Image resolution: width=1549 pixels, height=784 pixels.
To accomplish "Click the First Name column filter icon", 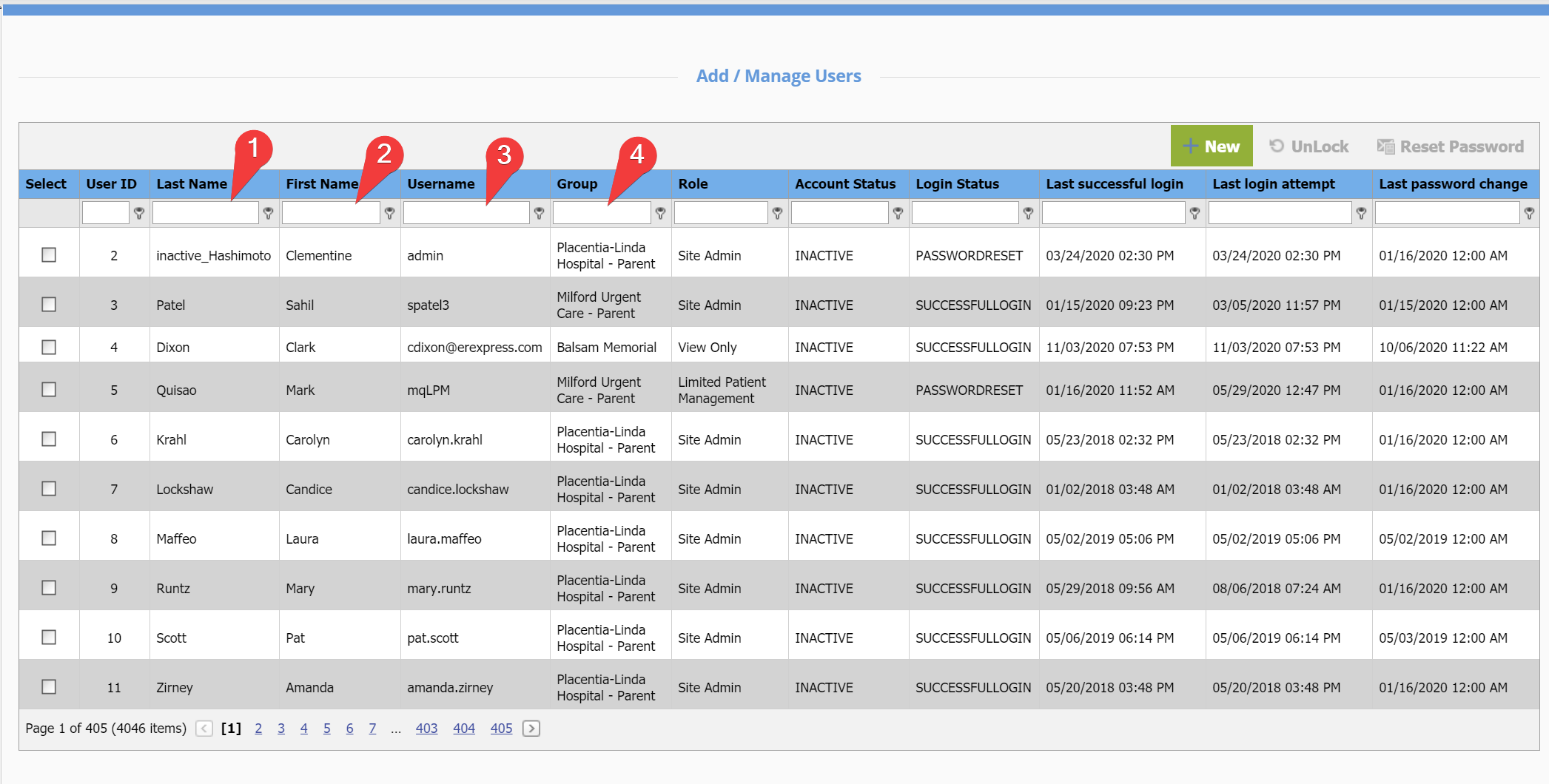I will click(x=389, y=213).
